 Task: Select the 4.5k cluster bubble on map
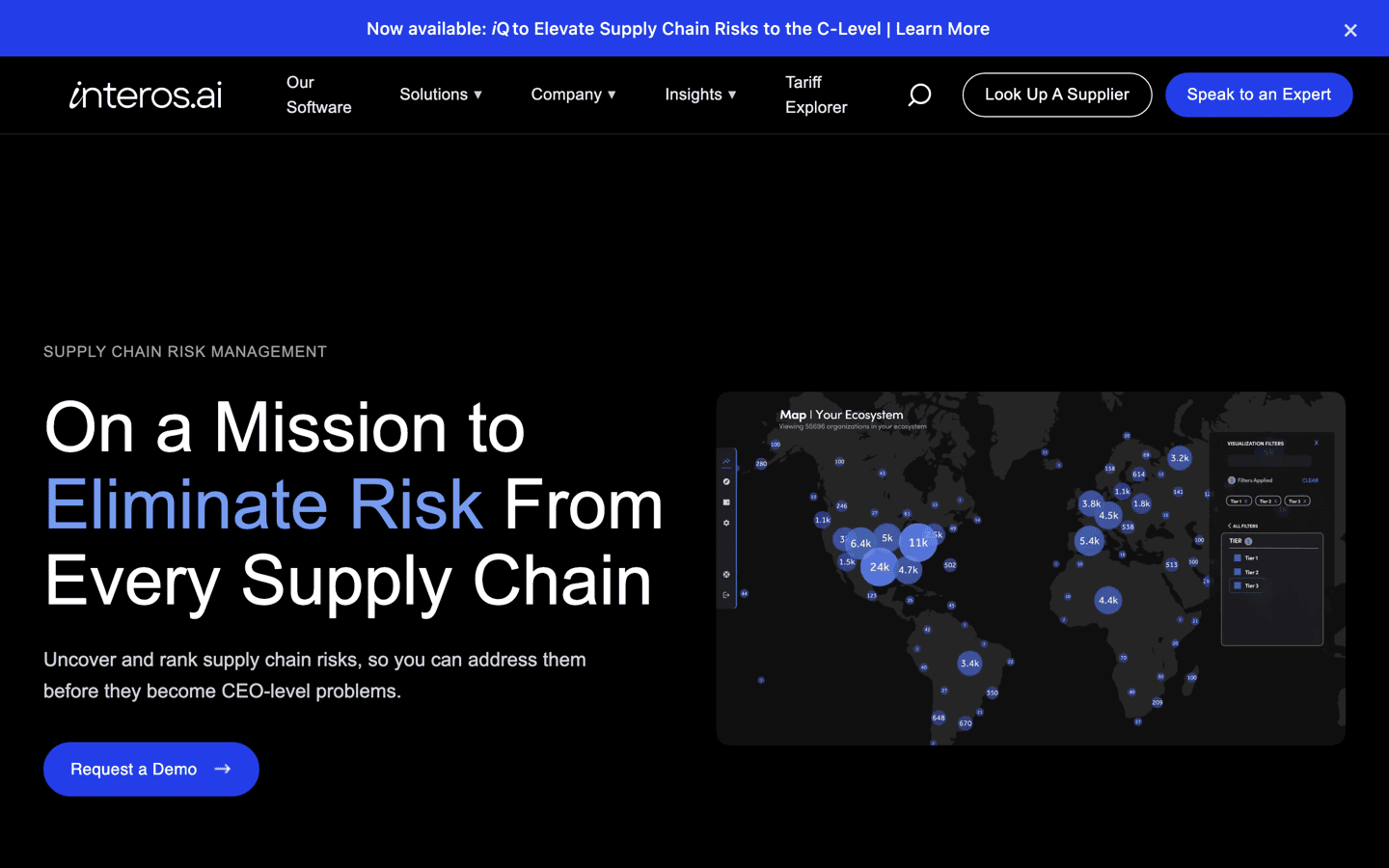click(1109, 515)
